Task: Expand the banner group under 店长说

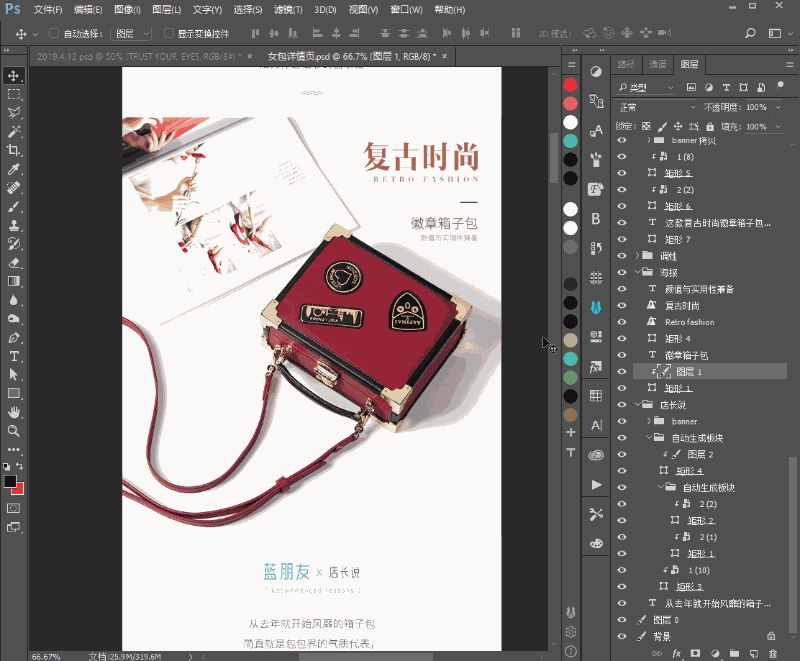Action: [x=648, y=421]
